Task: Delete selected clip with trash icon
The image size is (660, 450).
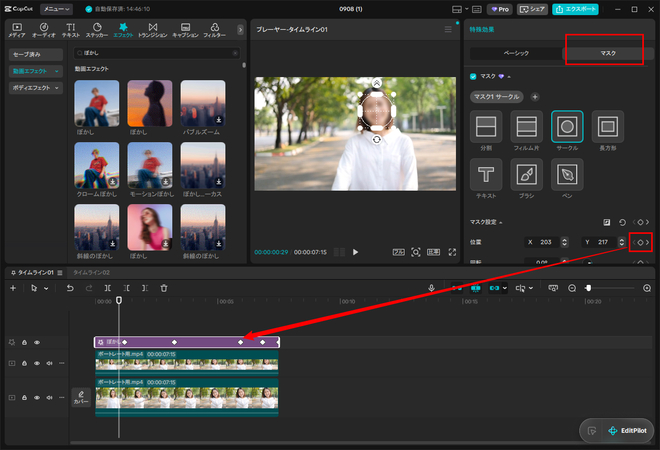Action: [164, 288]
